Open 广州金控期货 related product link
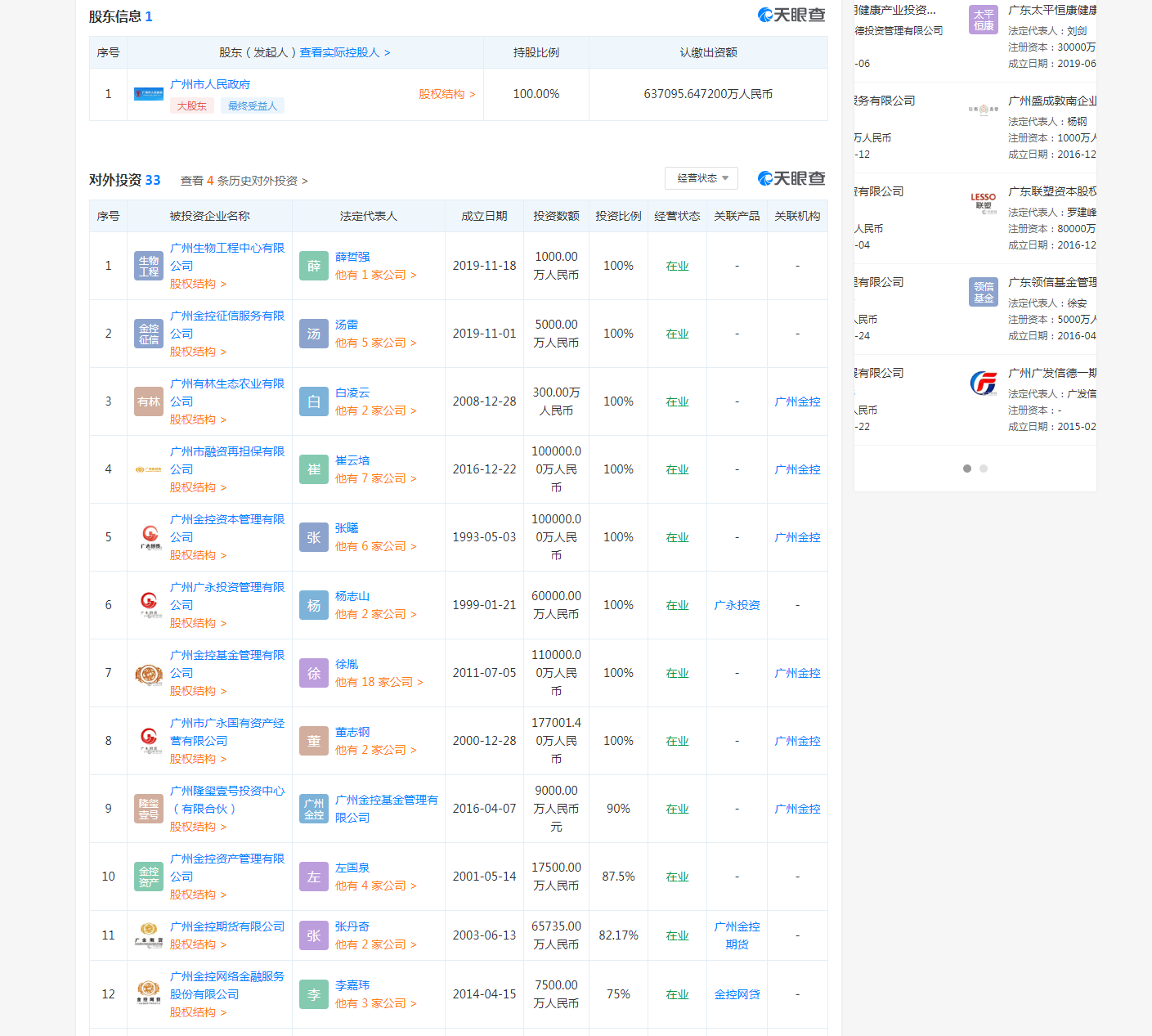This screenshot has width=1152, height=1036. coord(737,935)
